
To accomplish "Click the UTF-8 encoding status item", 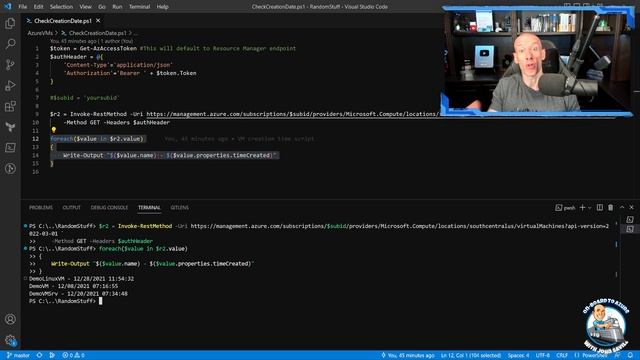I will (x=542, y=356).
